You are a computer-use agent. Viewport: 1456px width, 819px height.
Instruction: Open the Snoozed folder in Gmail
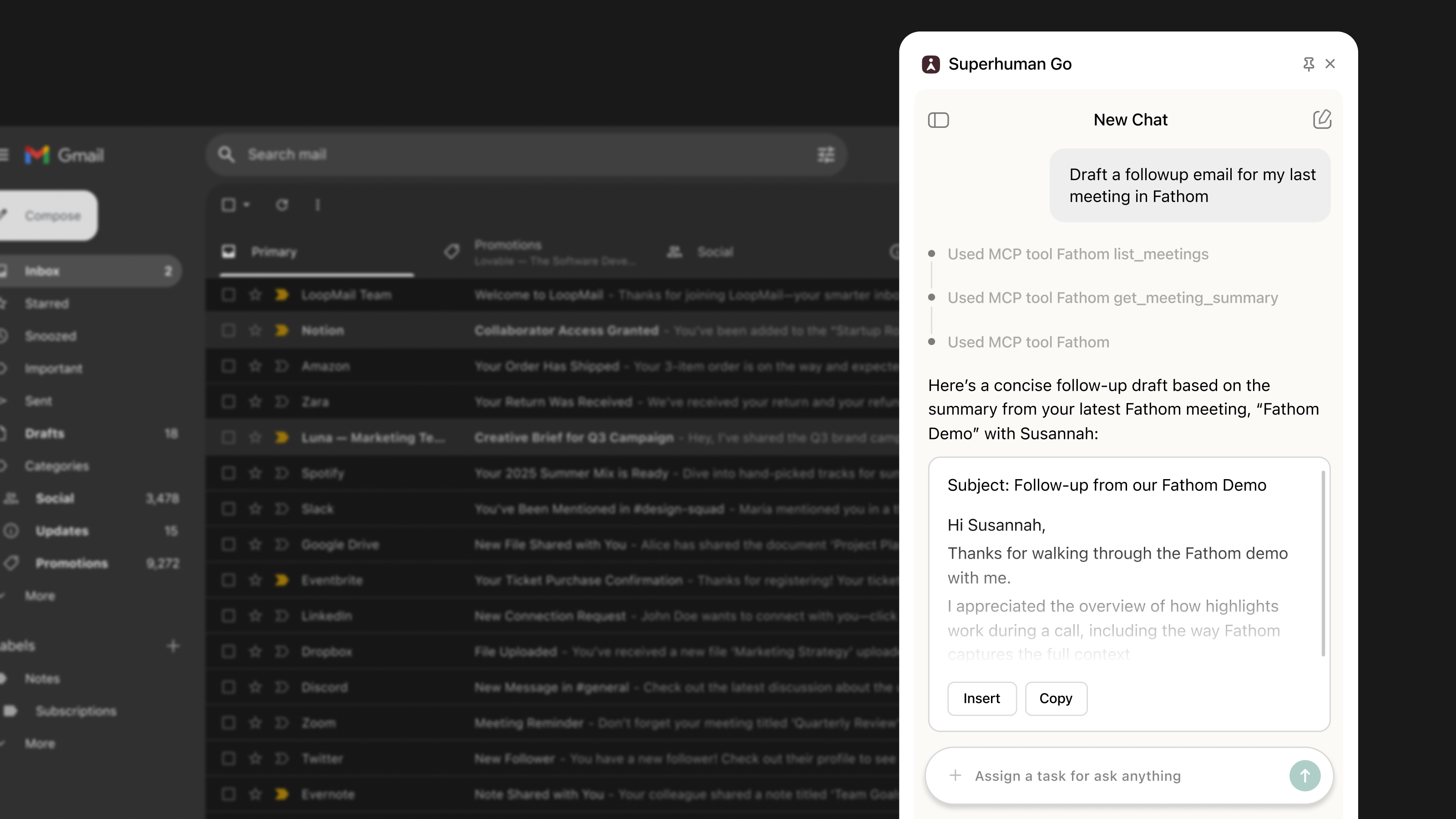click(51, 336)
